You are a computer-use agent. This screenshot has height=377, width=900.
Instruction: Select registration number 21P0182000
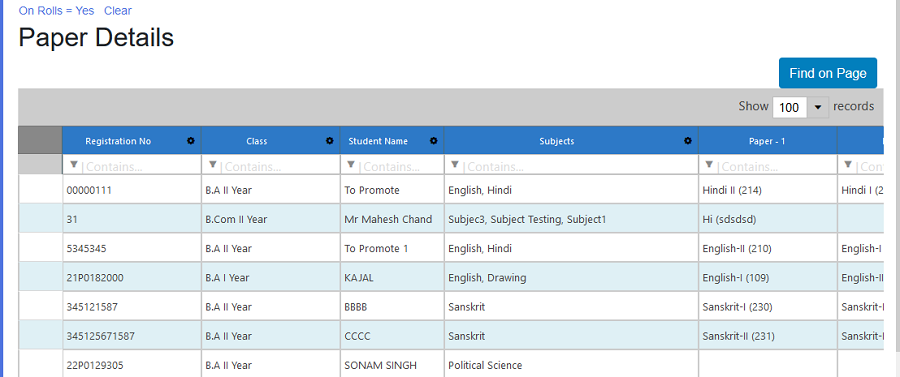132,278
